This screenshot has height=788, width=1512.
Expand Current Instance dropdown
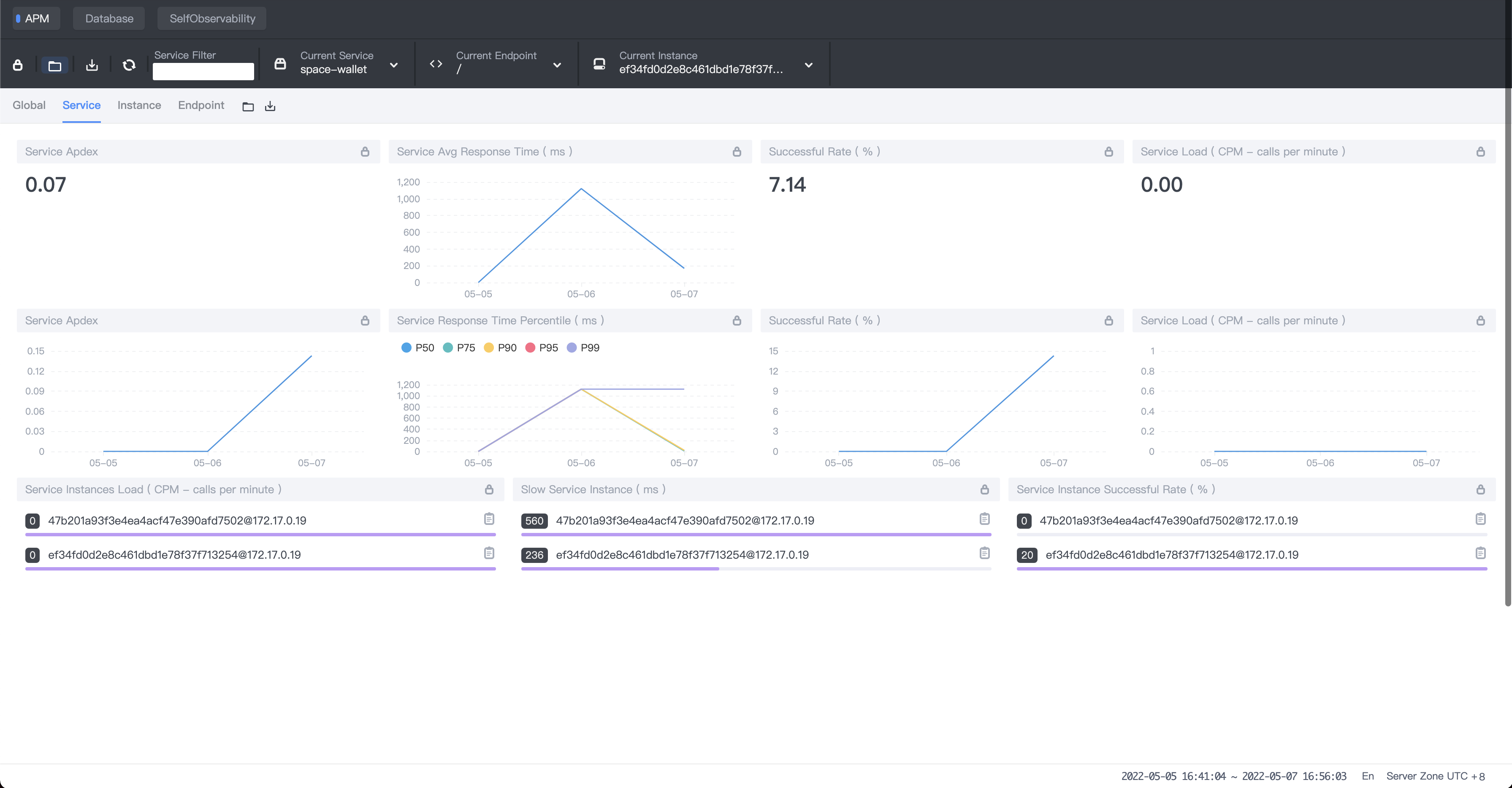808,65
